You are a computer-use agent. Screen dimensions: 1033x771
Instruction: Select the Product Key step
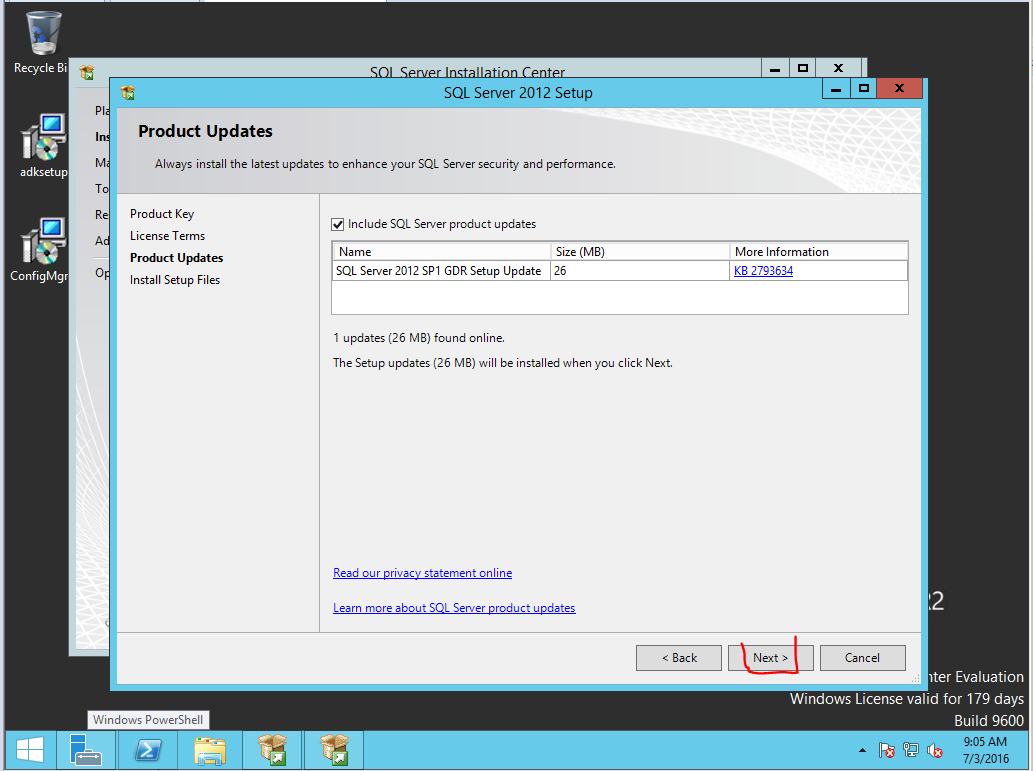click(162, 214)
